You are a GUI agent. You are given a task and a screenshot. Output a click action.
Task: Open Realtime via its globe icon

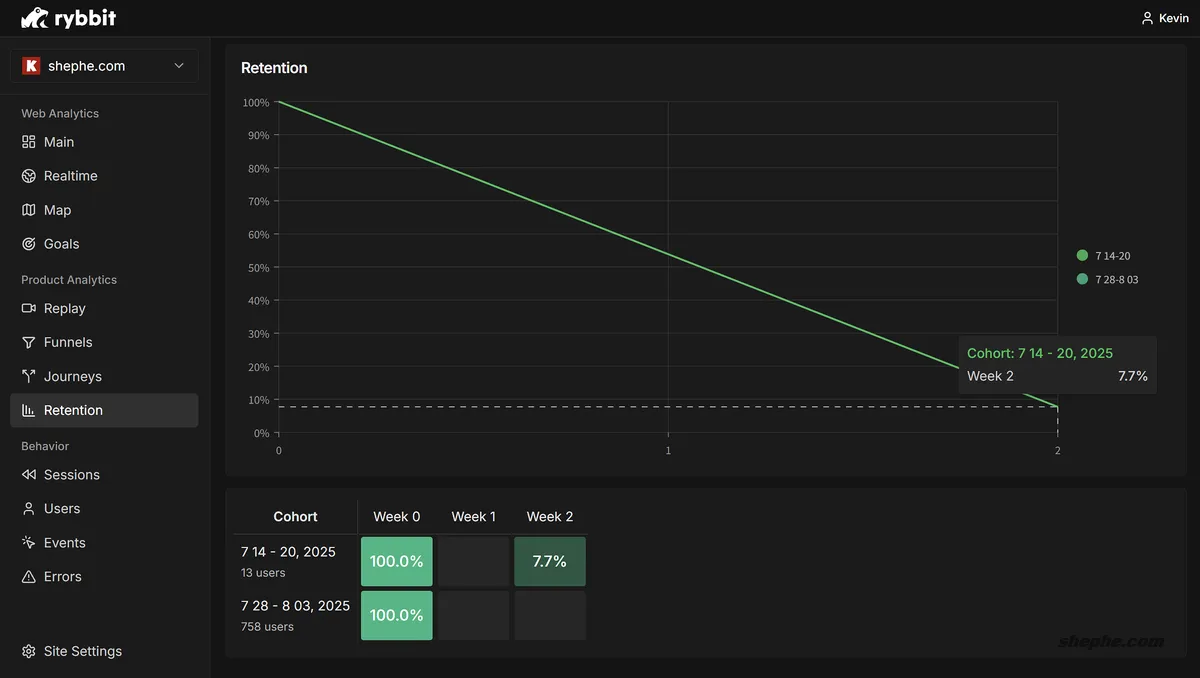tap(29, 176)
